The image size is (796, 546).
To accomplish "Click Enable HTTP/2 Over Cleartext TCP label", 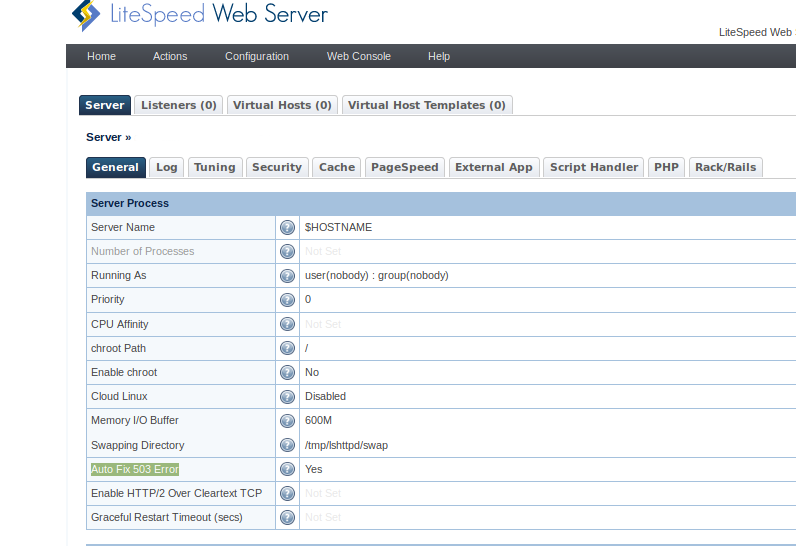I will (177, 493).
